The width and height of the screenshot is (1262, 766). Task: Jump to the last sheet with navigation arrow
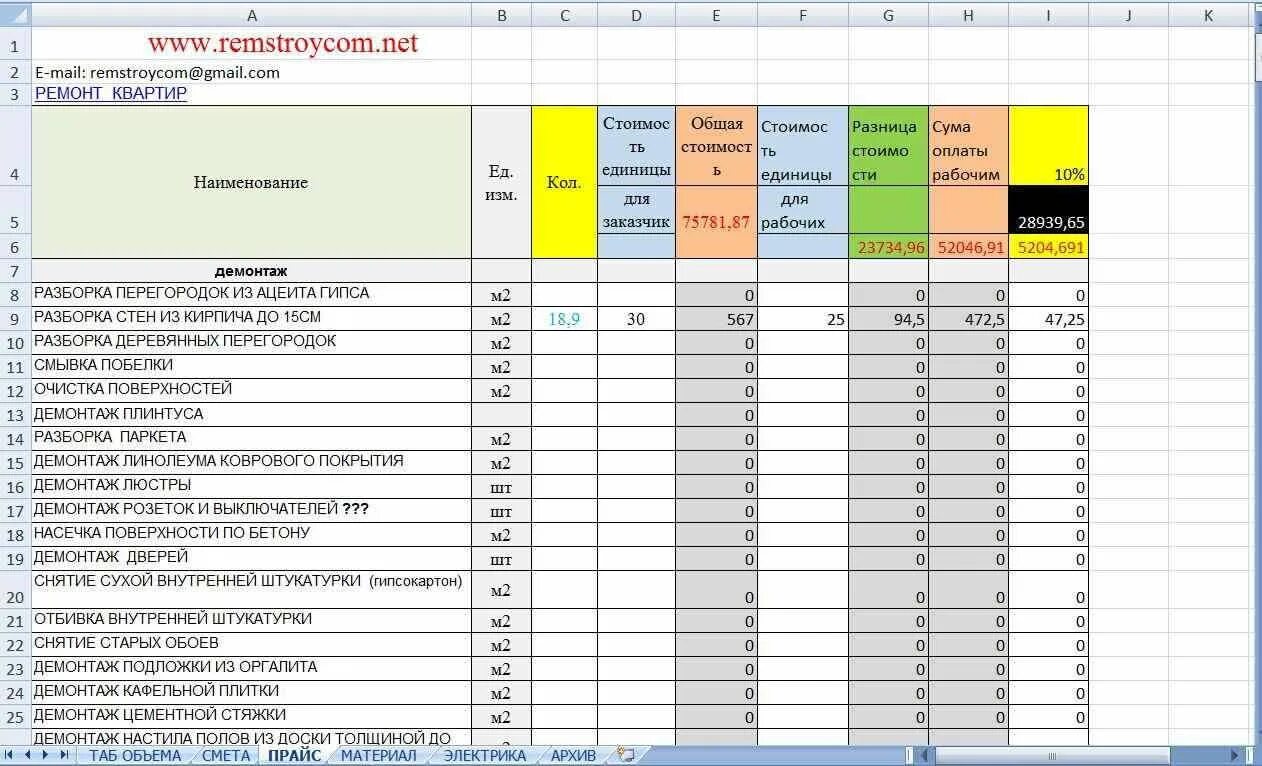tap(65, 755)
